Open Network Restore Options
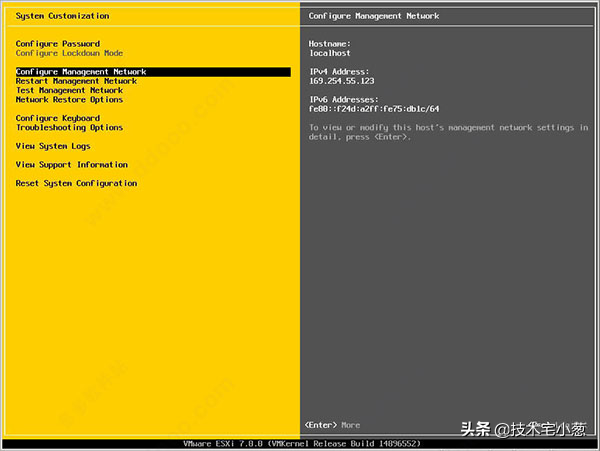 coord(69,100)
